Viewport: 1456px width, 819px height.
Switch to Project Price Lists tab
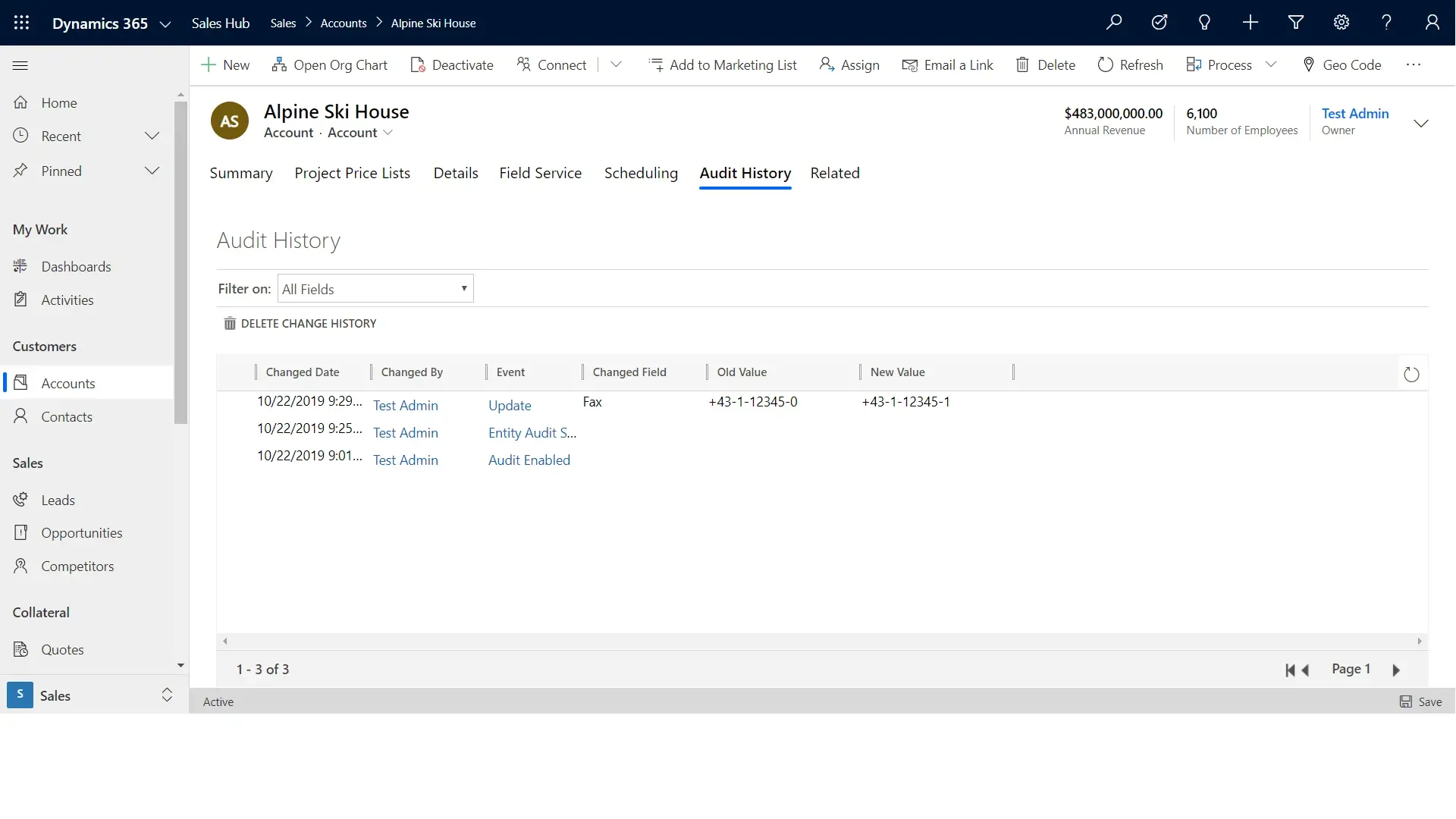[x=353, y=173]
